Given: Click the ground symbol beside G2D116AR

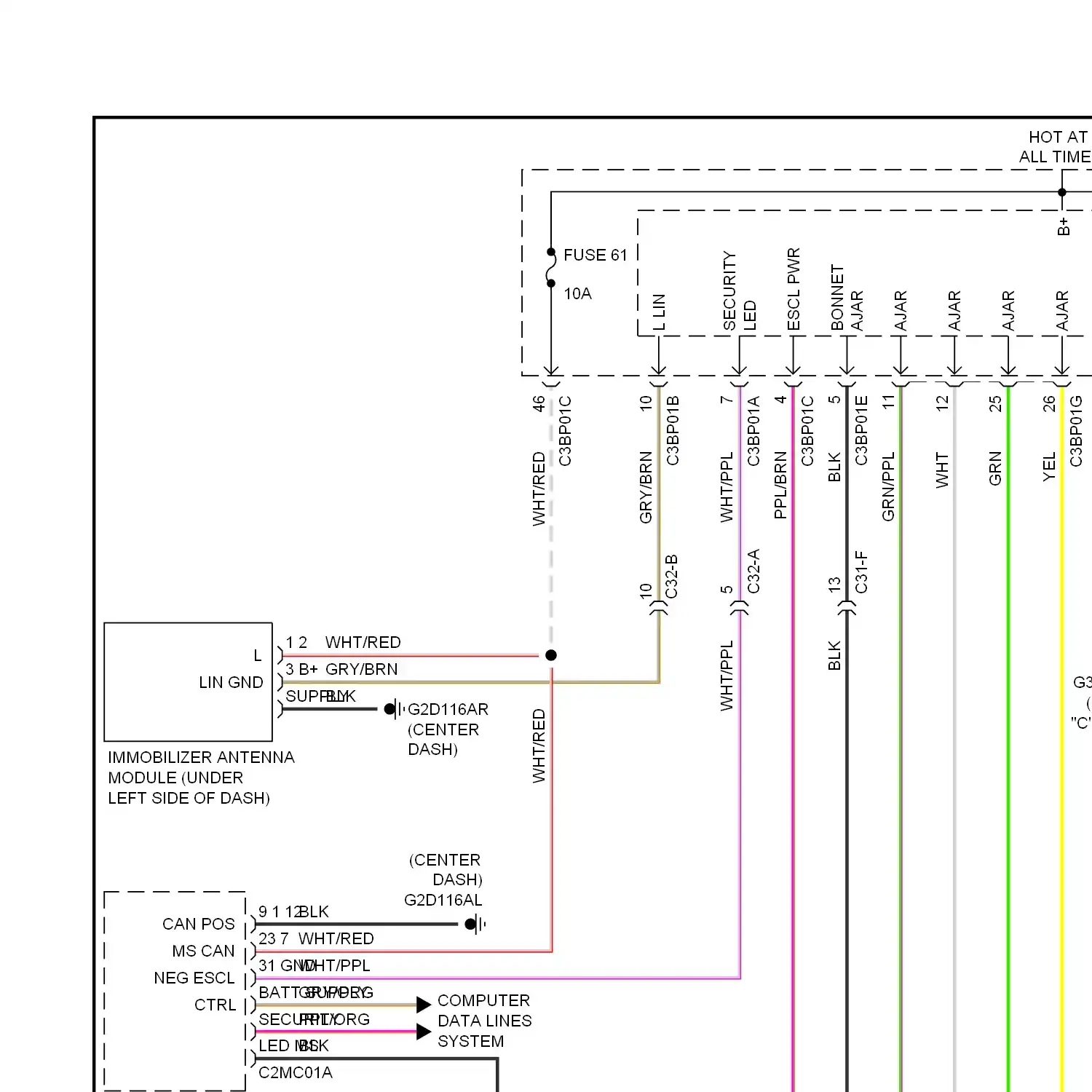Looking at the screenshot, I should click(395, 708).
